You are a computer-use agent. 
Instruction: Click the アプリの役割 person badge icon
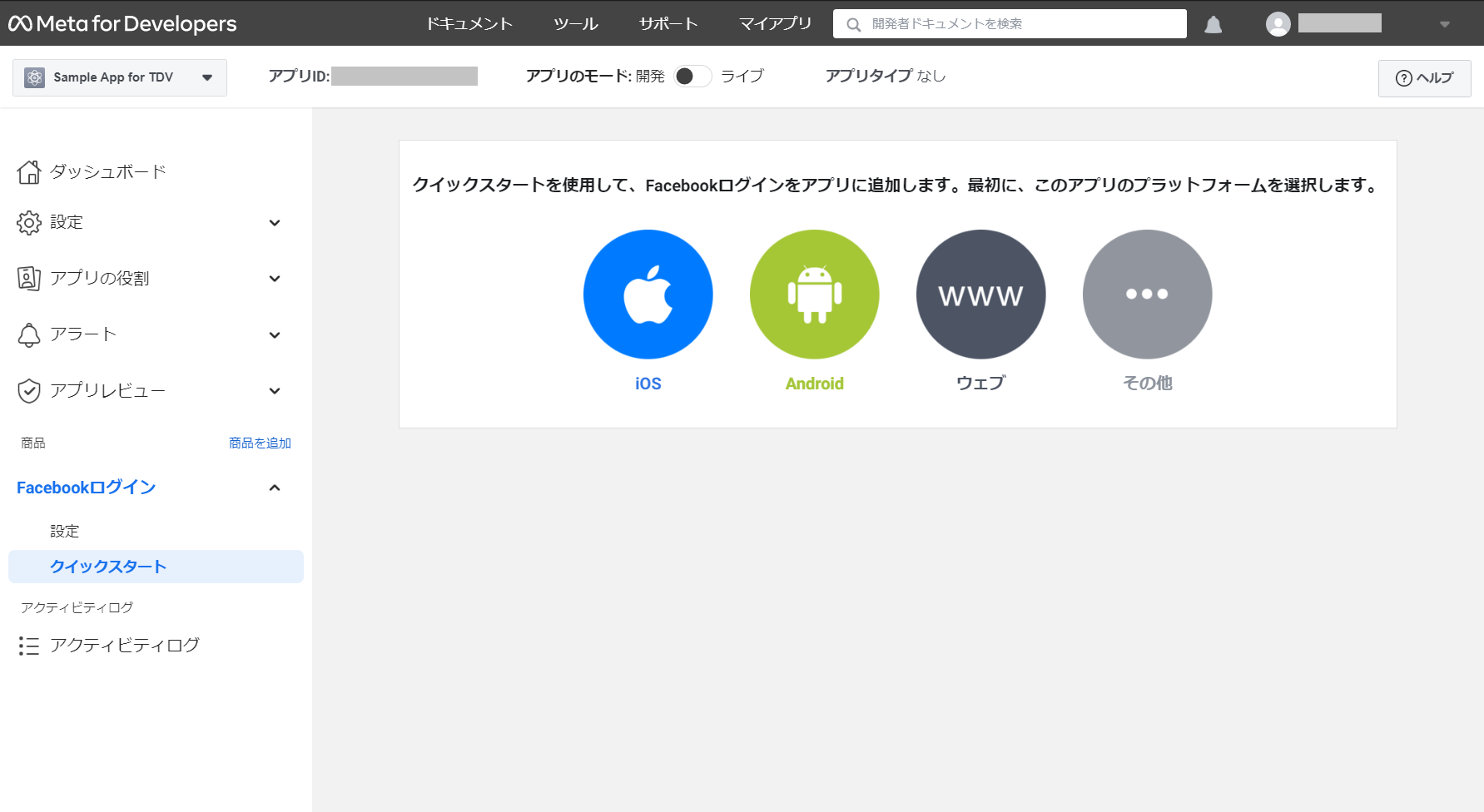pyautogui.click(x=29, y=278)
